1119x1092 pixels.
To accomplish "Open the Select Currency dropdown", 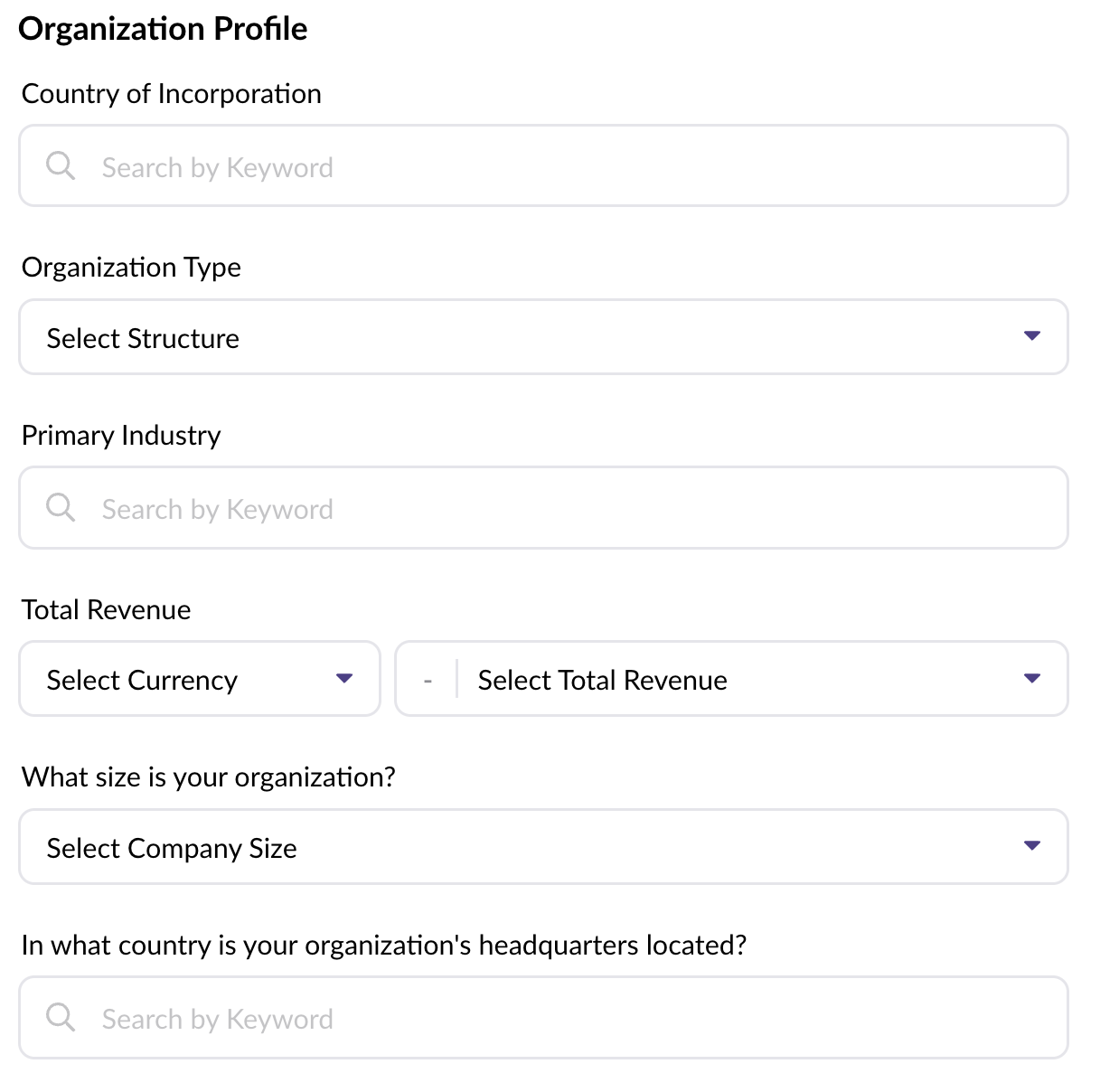I will click(200, 679).
